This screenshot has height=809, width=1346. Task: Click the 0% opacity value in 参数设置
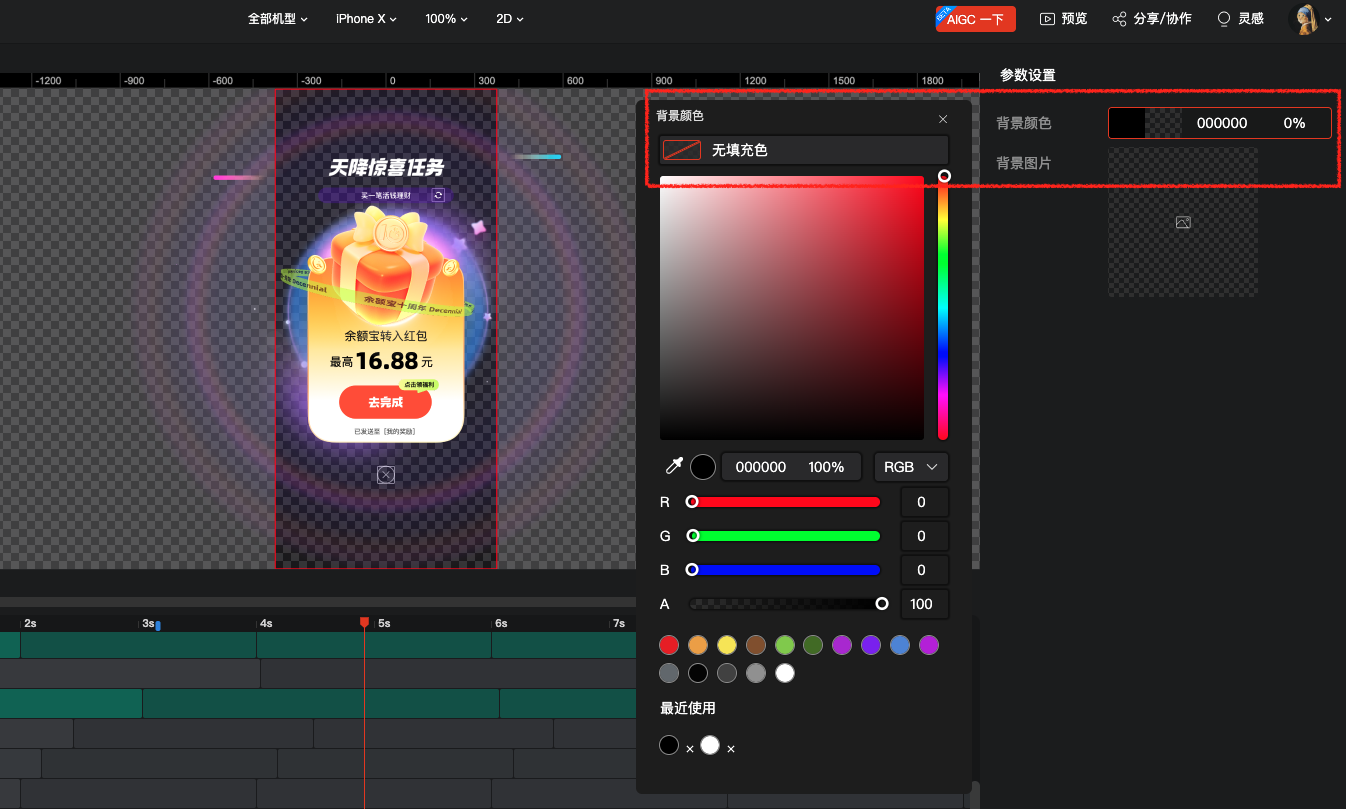pos(1295,123)
